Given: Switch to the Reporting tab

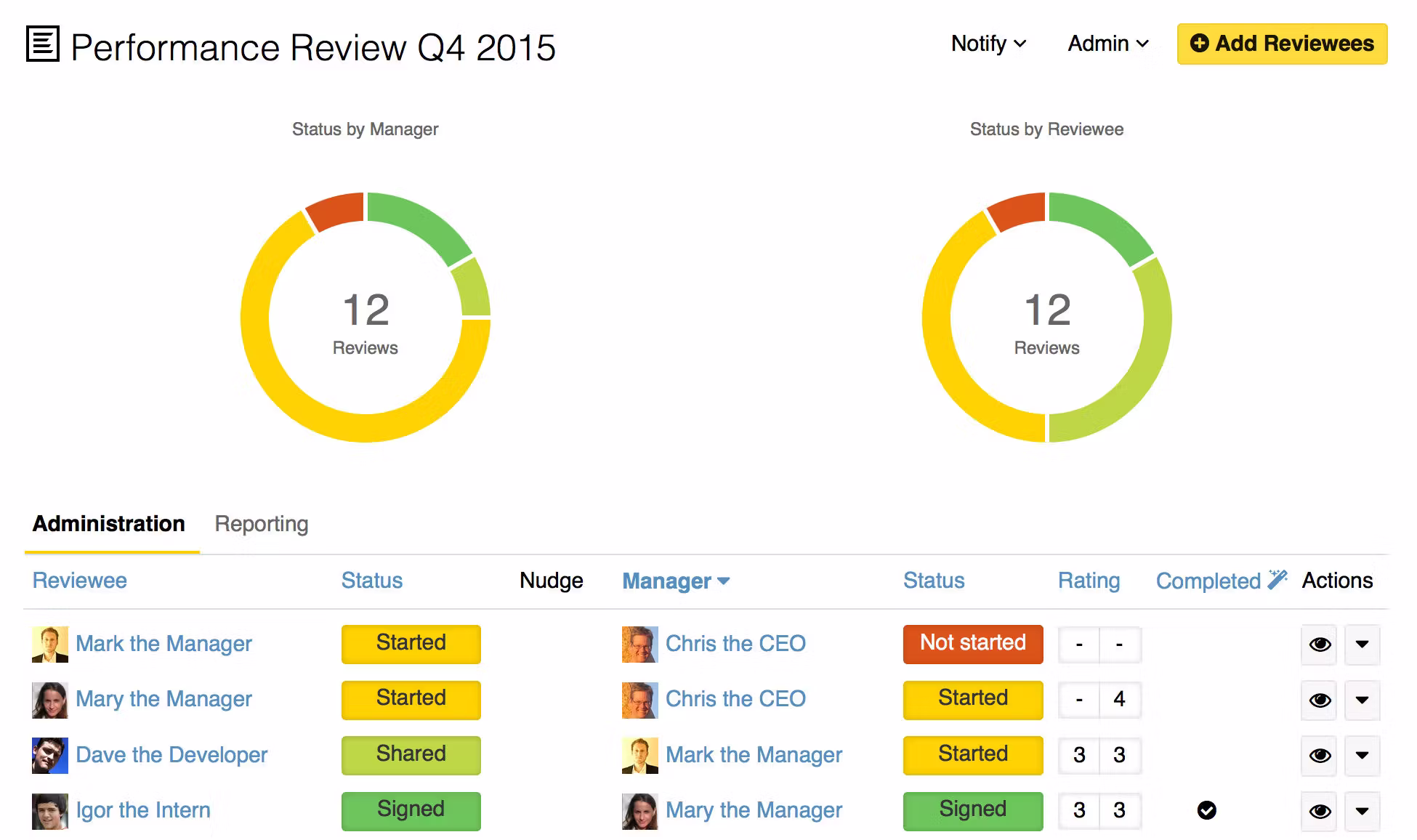Looking at the screenshot, I should pos(260,524).
